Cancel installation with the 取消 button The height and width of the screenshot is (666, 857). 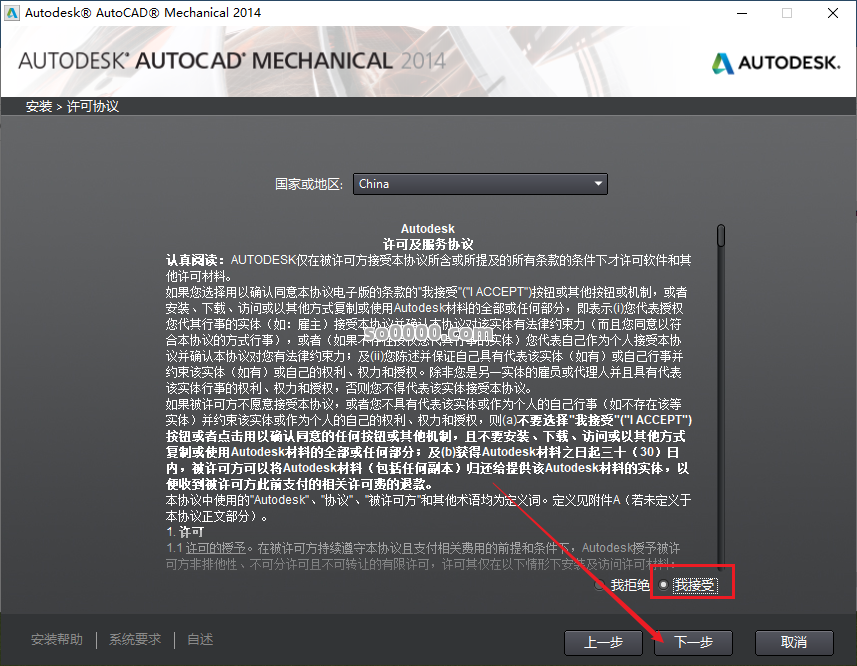(794, 643)
